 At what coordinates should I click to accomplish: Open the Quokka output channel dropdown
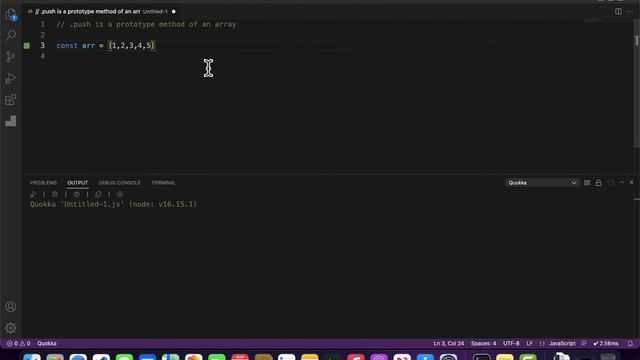(542, 183)
